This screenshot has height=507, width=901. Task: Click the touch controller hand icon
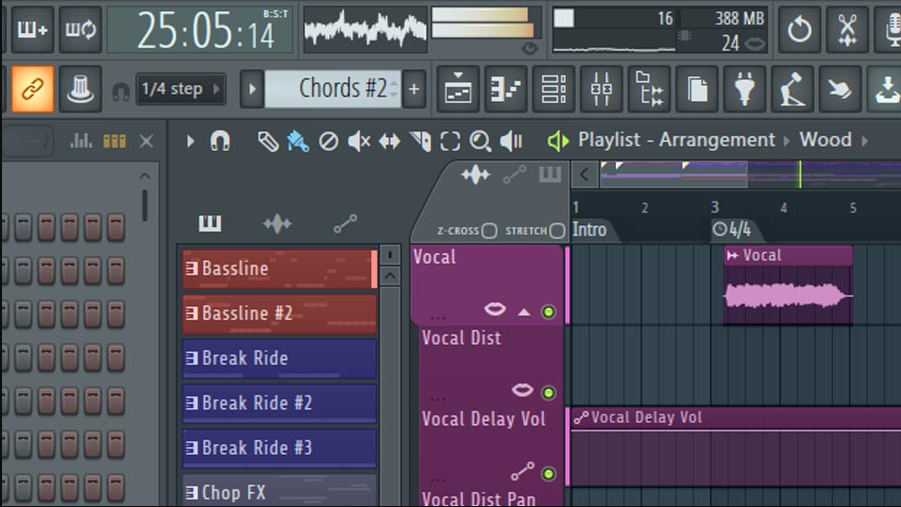[840, 89]
